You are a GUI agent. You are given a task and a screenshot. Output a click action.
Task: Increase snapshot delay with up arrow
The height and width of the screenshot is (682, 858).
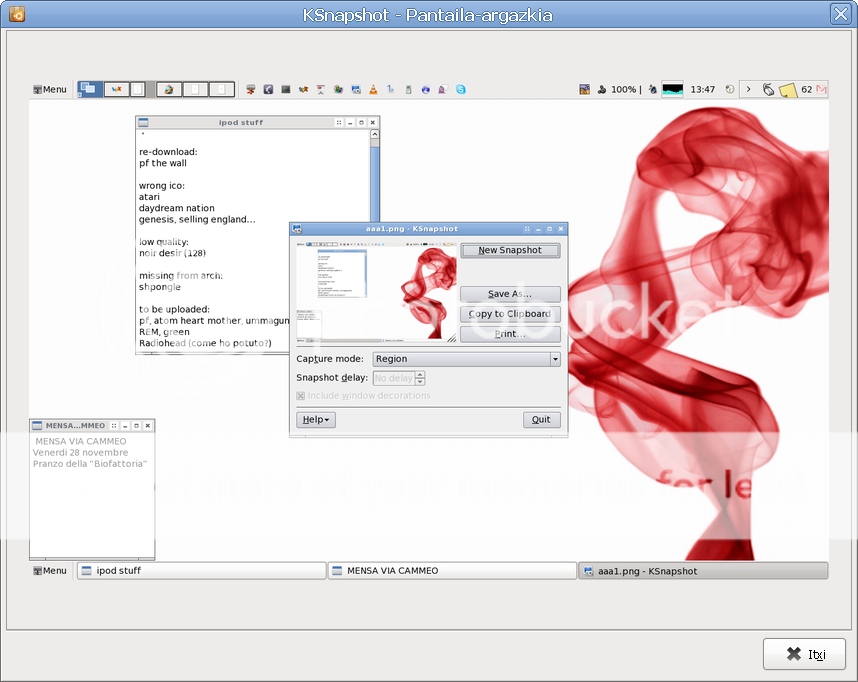point(420,375)
